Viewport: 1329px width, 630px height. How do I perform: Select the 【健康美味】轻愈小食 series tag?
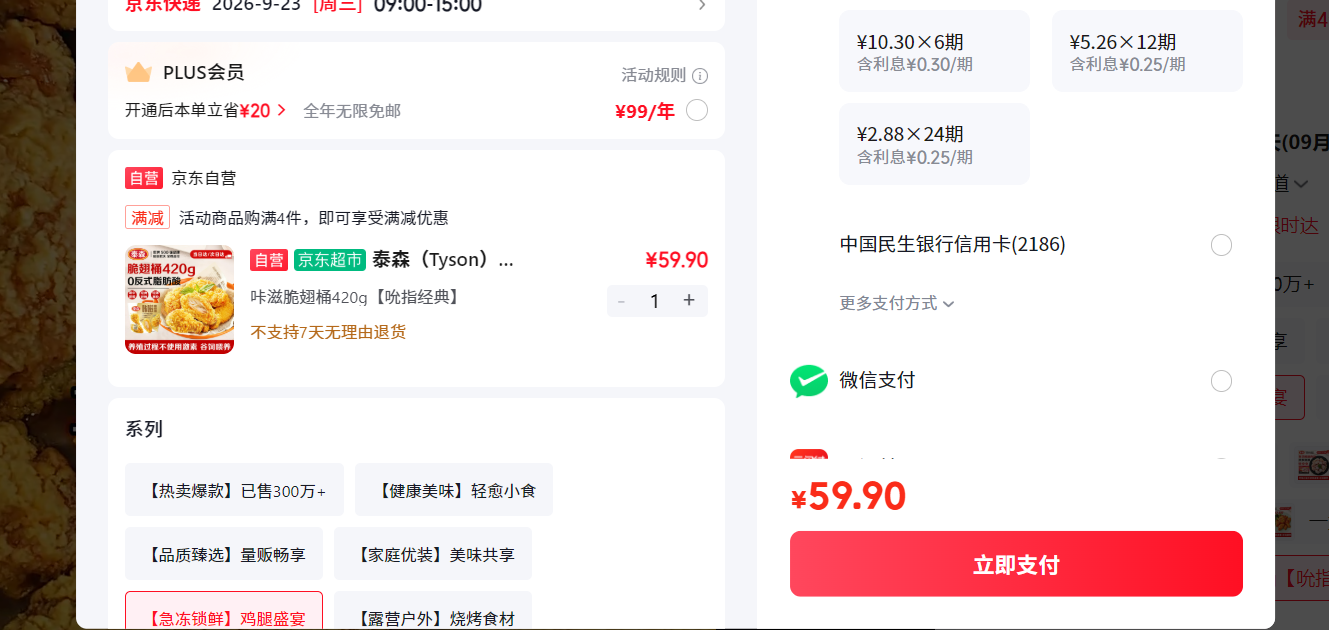click(x=454, y=490)
